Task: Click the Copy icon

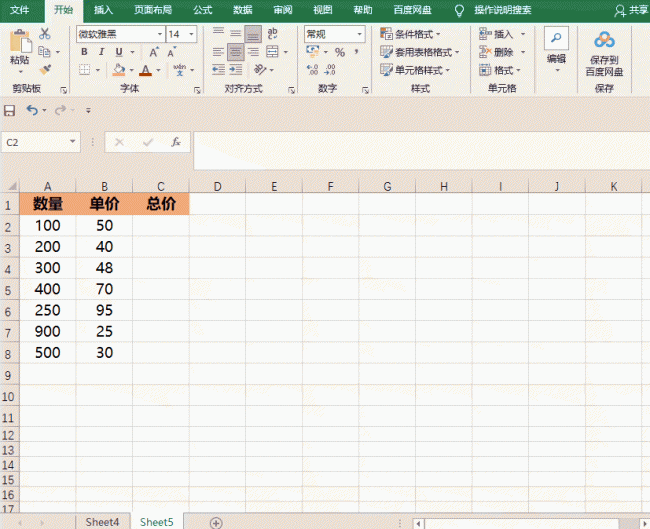Action: [44, 52]
